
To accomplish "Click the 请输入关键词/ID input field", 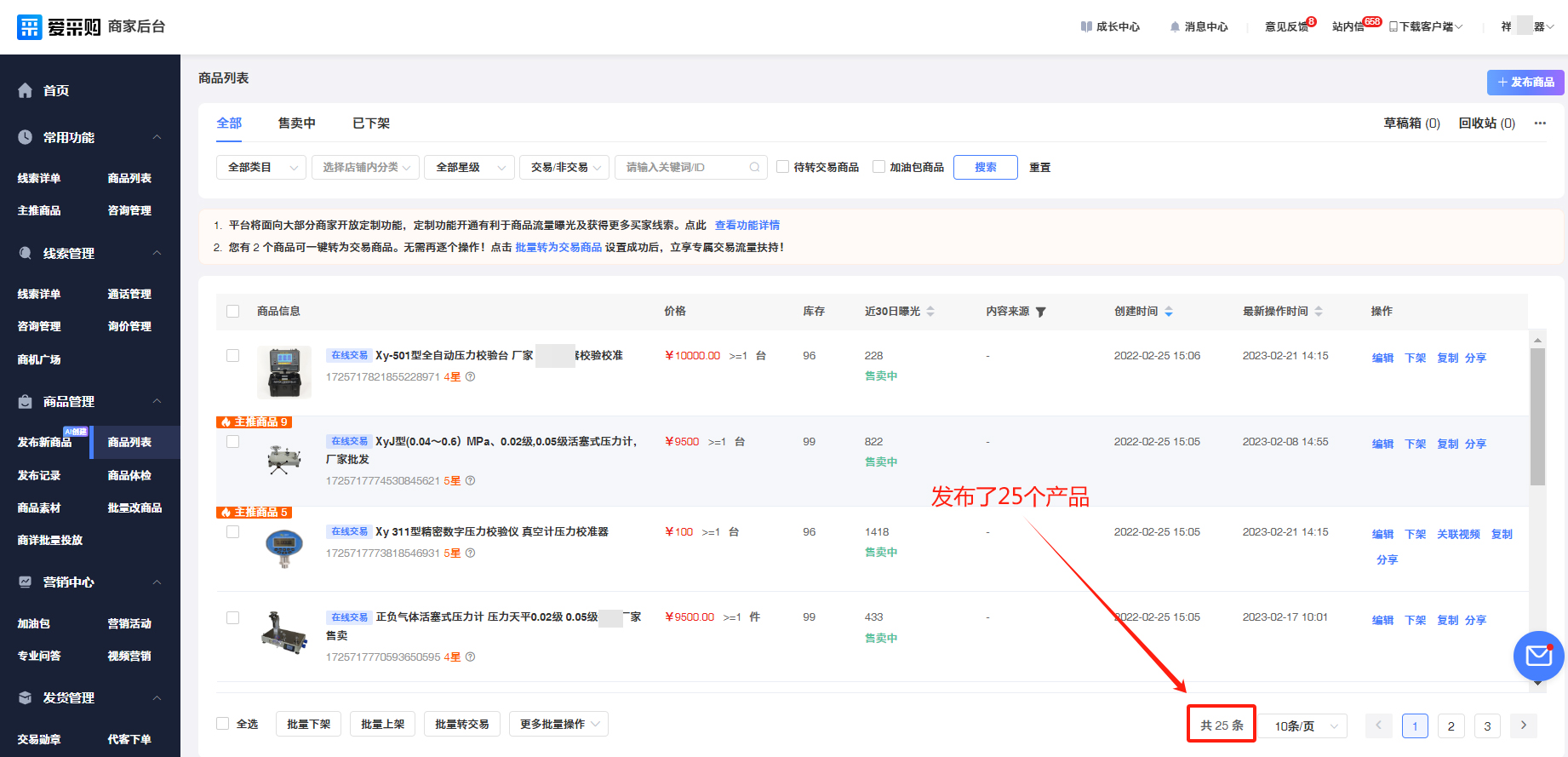I will coord(681,168).
